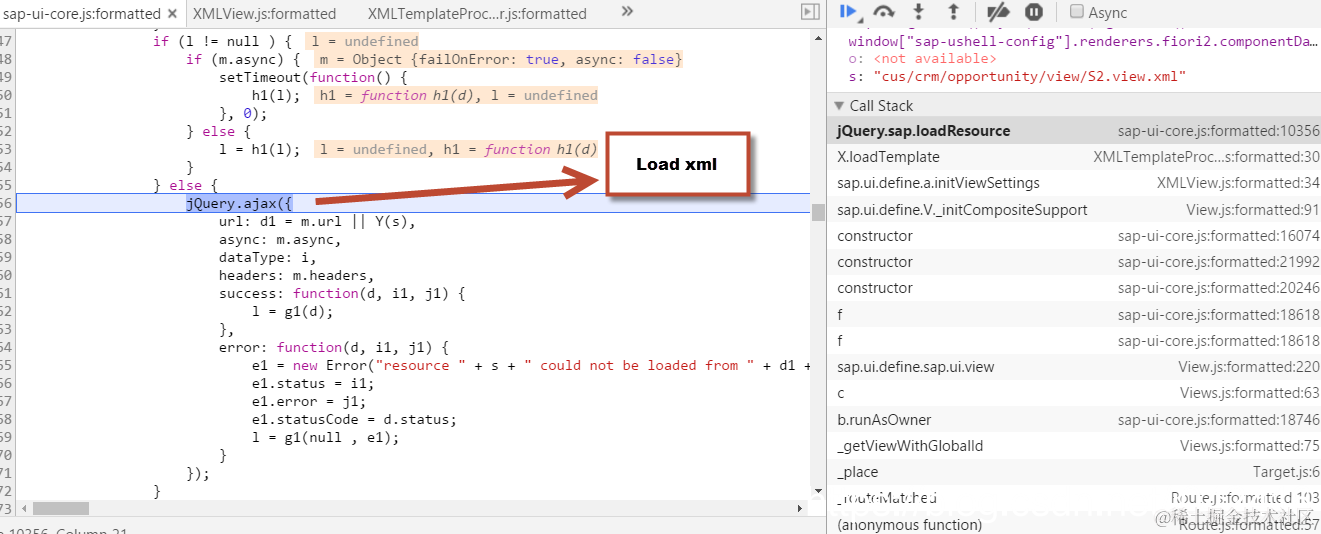The height and width of the screenshot is (534, 1321).
Task: Click the vertical scrollbar thumb of code editor
Action: 818,212
